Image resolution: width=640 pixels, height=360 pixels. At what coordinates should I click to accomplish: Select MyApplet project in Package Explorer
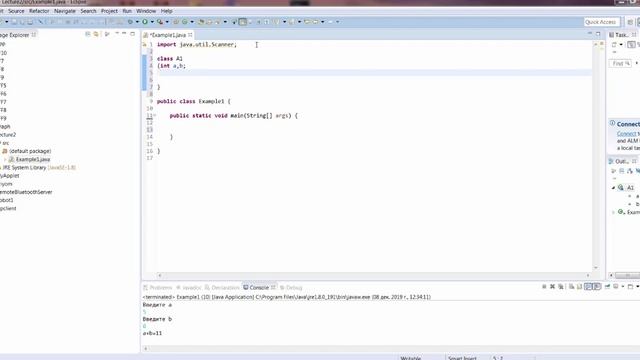pyautogui.click(x=10, y=176)
